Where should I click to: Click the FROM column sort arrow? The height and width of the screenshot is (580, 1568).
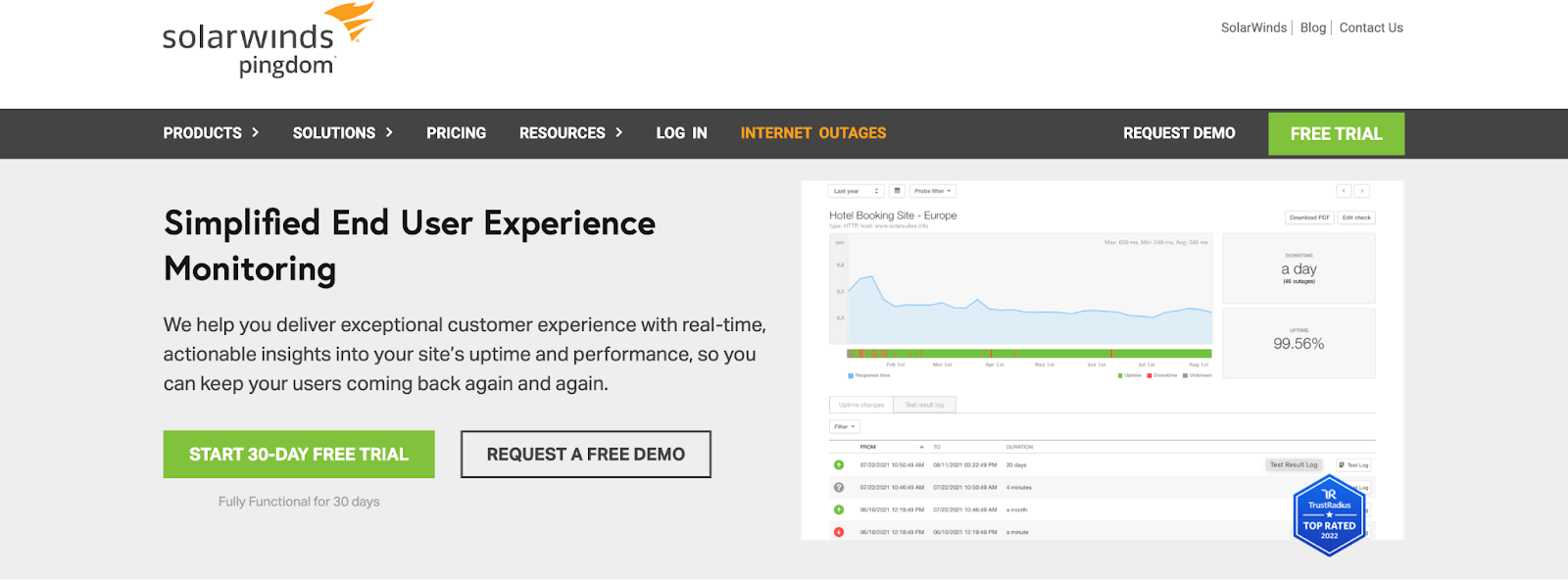coord(921,447)
